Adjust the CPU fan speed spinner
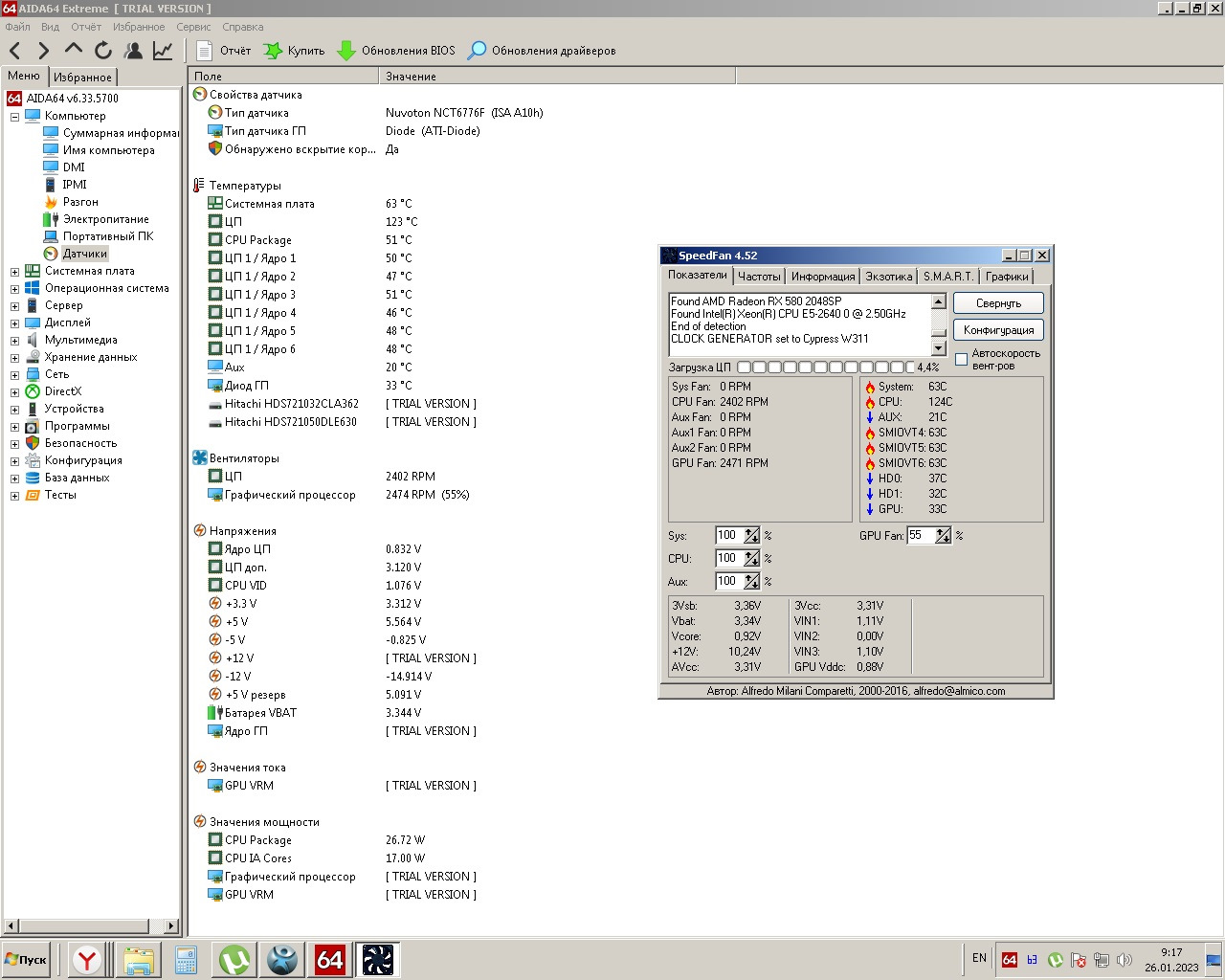 [x=752, y=559]
